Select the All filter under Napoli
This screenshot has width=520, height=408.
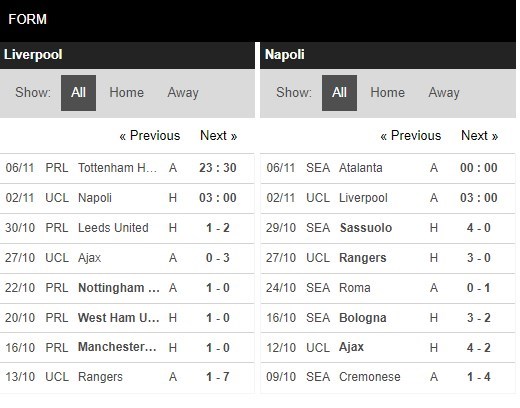coord(339,93)
